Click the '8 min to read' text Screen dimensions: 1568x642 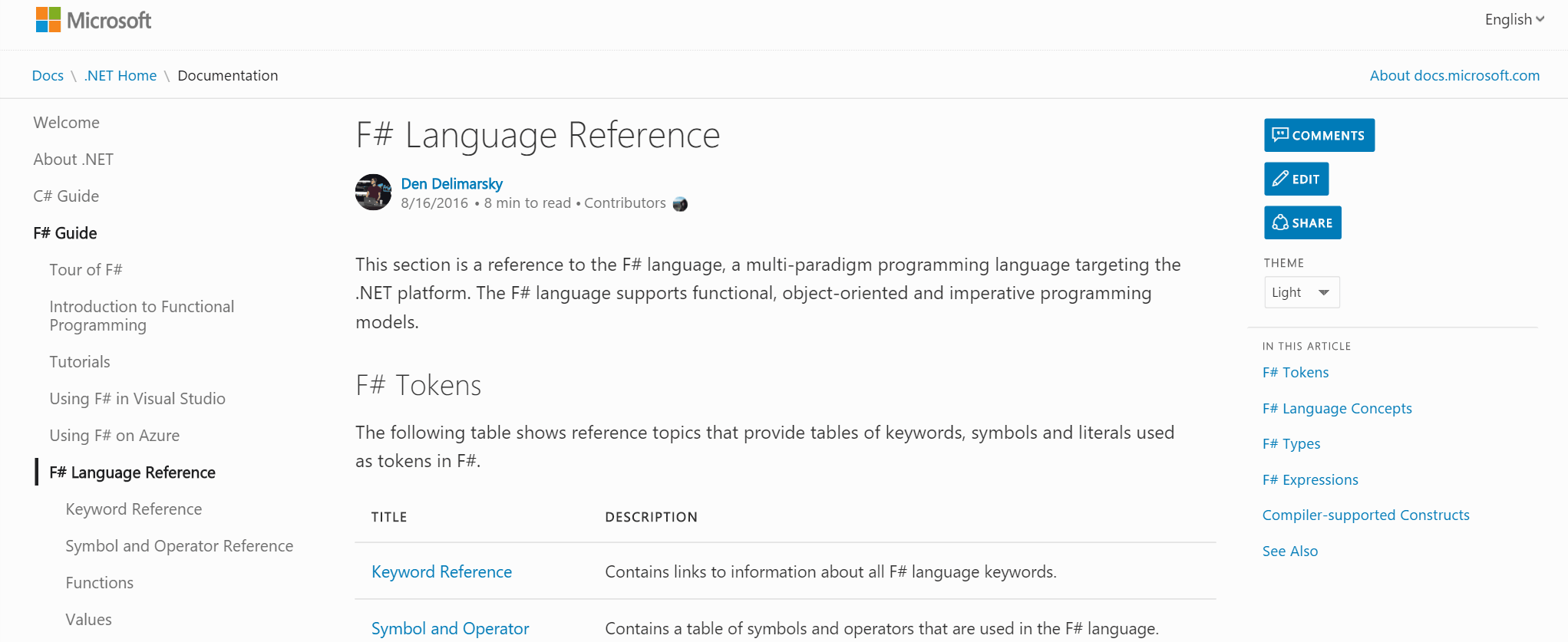point(527,203)
